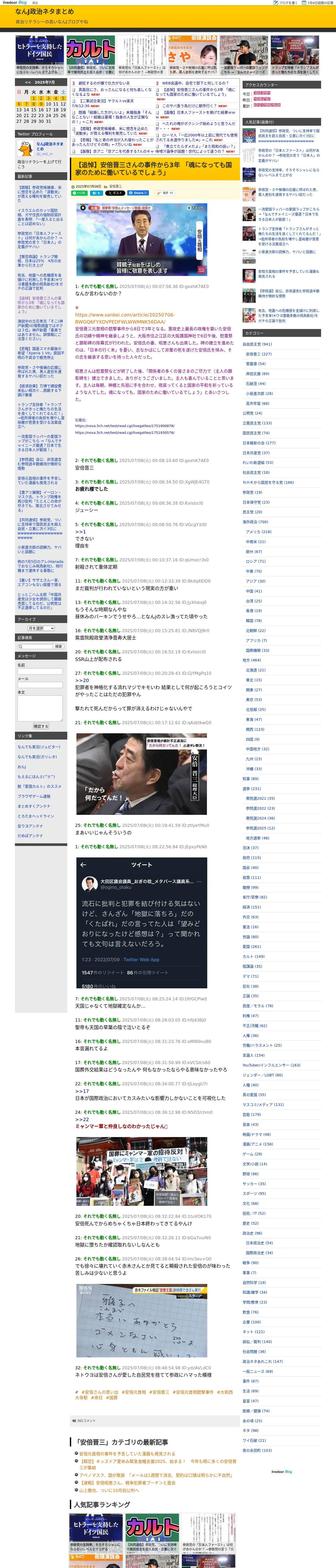
Task: Open the 衆院選2021 (35) category
Action: (x=260, y=798)
